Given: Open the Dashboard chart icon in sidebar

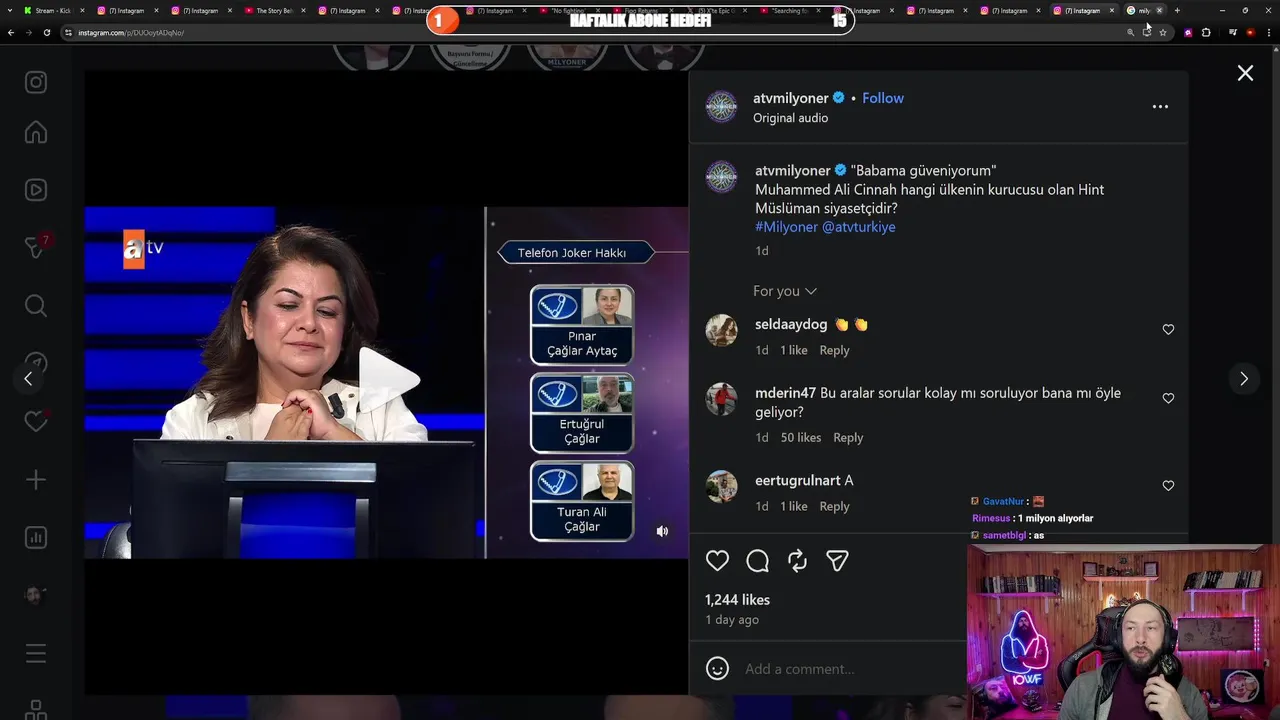Looking at the screenshot, I should pos(36,538).
